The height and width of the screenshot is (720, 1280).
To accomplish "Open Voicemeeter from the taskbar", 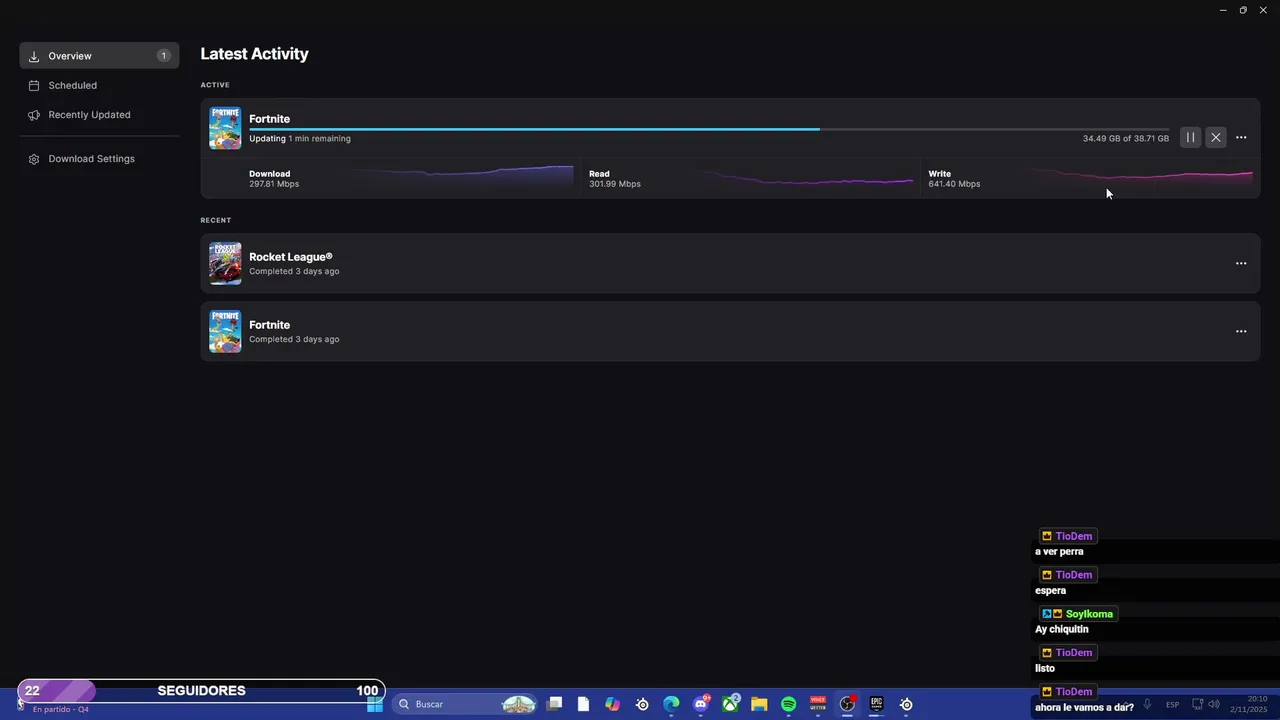I will click(x=818, y=704).
